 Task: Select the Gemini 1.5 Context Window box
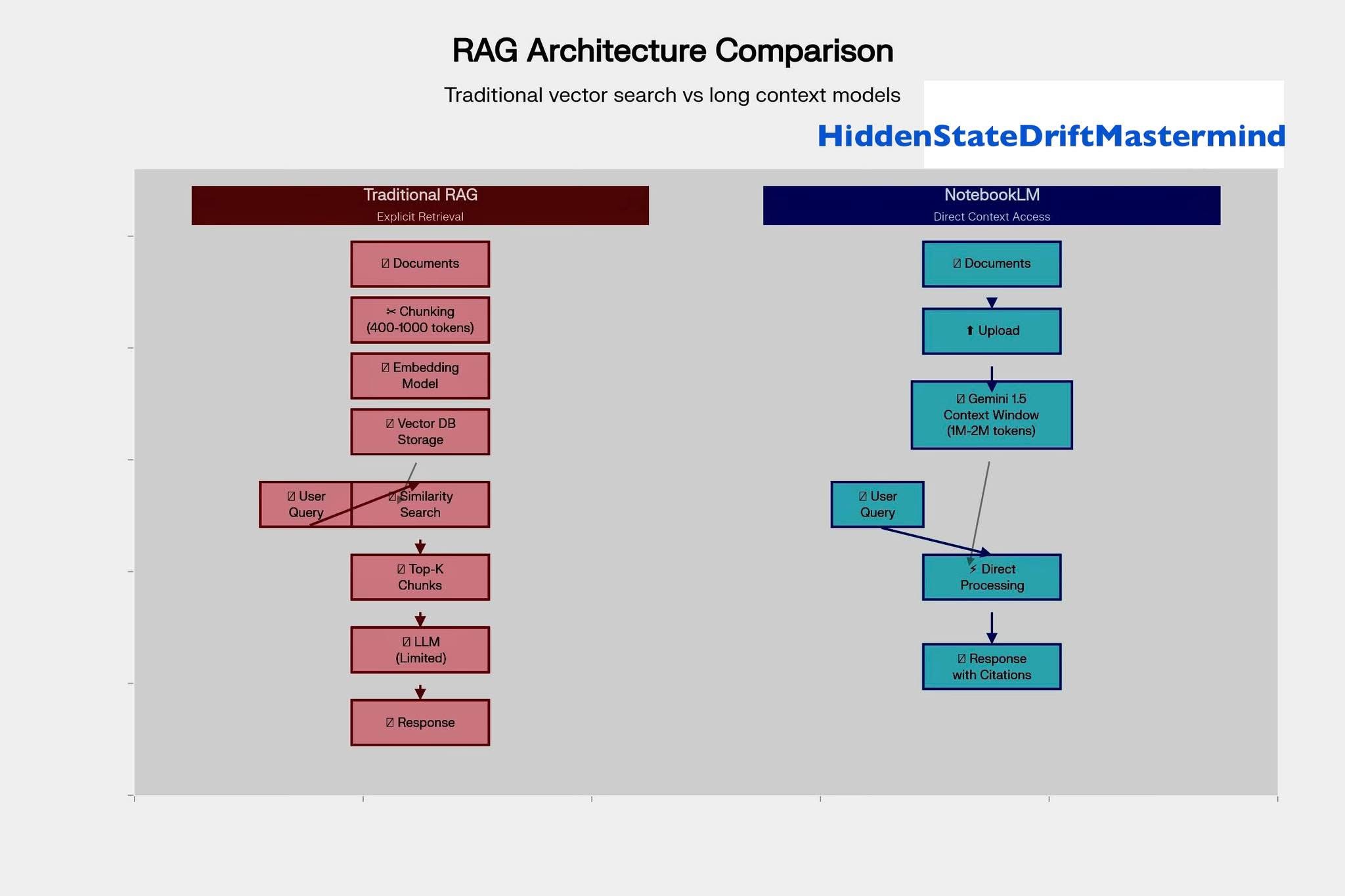(991, 415)
